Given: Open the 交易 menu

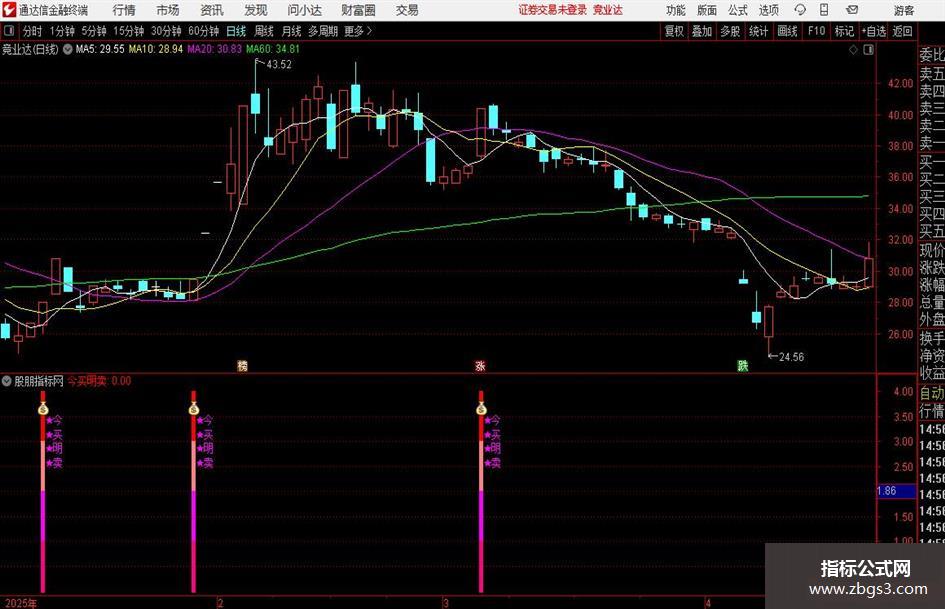Looking at the screenshot, I should (x=407, y=10).
